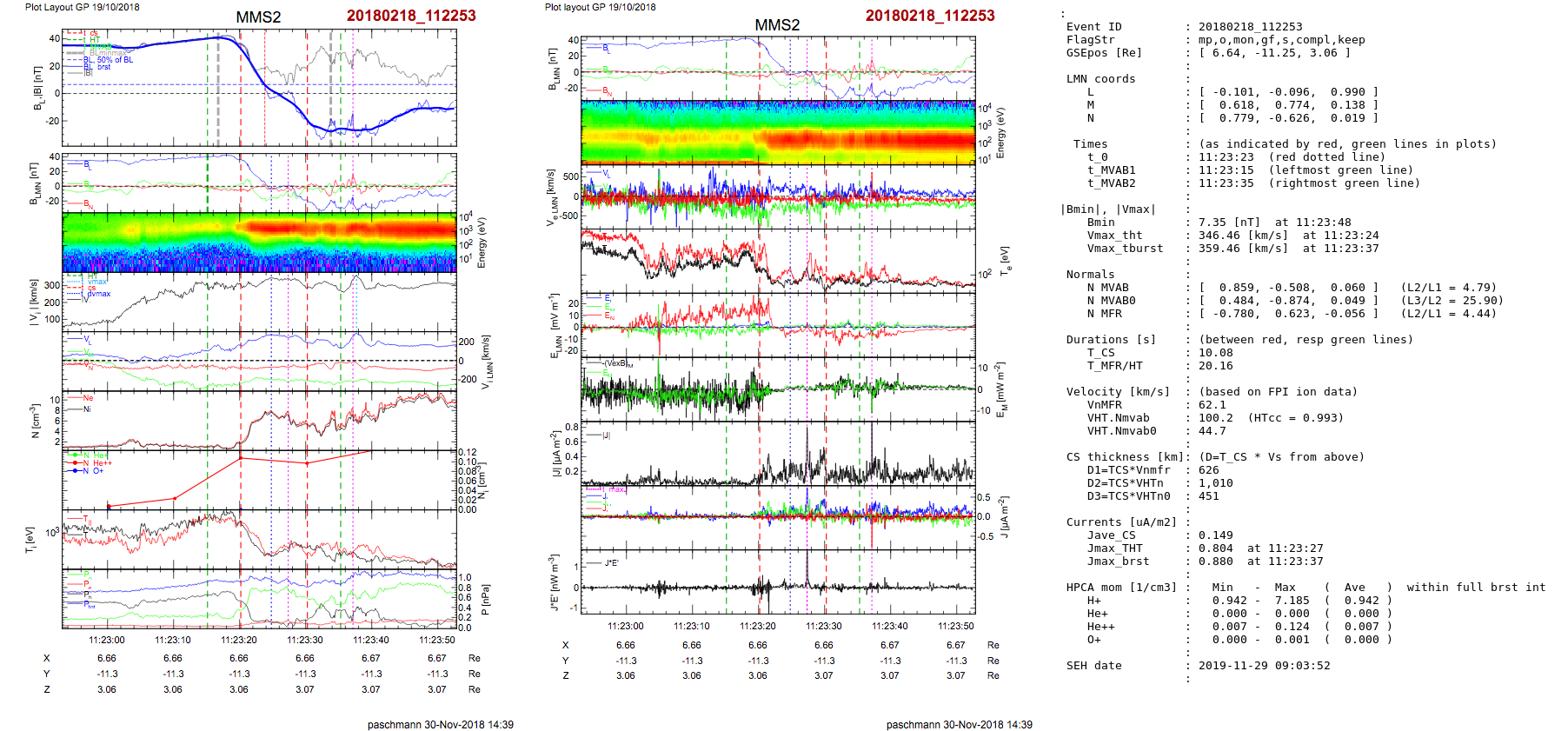Click the 'HPCA mom [1/cm3]' heading
1568x731 pixels.
[x=1122, y=588]
